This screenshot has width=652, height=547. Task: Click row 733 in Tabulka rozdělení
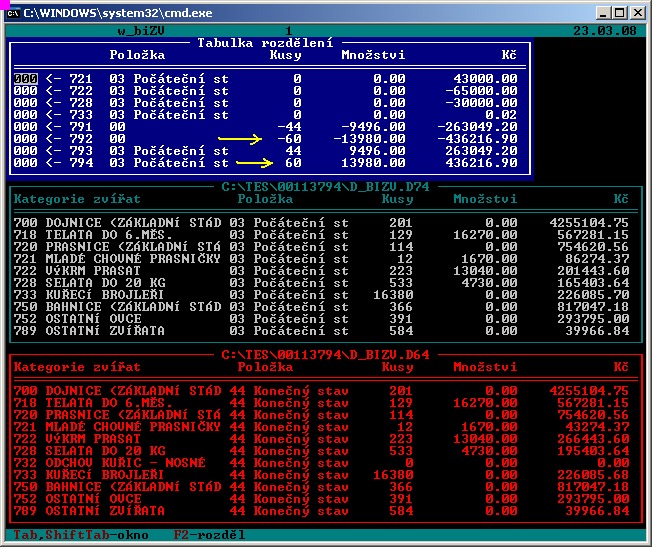click(x=266, y=115)
